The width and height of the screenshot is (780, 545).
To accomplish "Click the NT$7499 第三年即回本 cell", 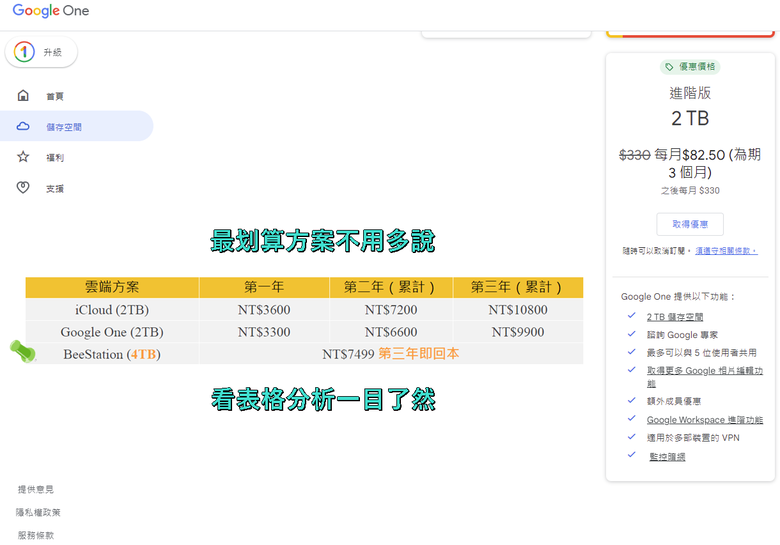I will pos(391,354).
